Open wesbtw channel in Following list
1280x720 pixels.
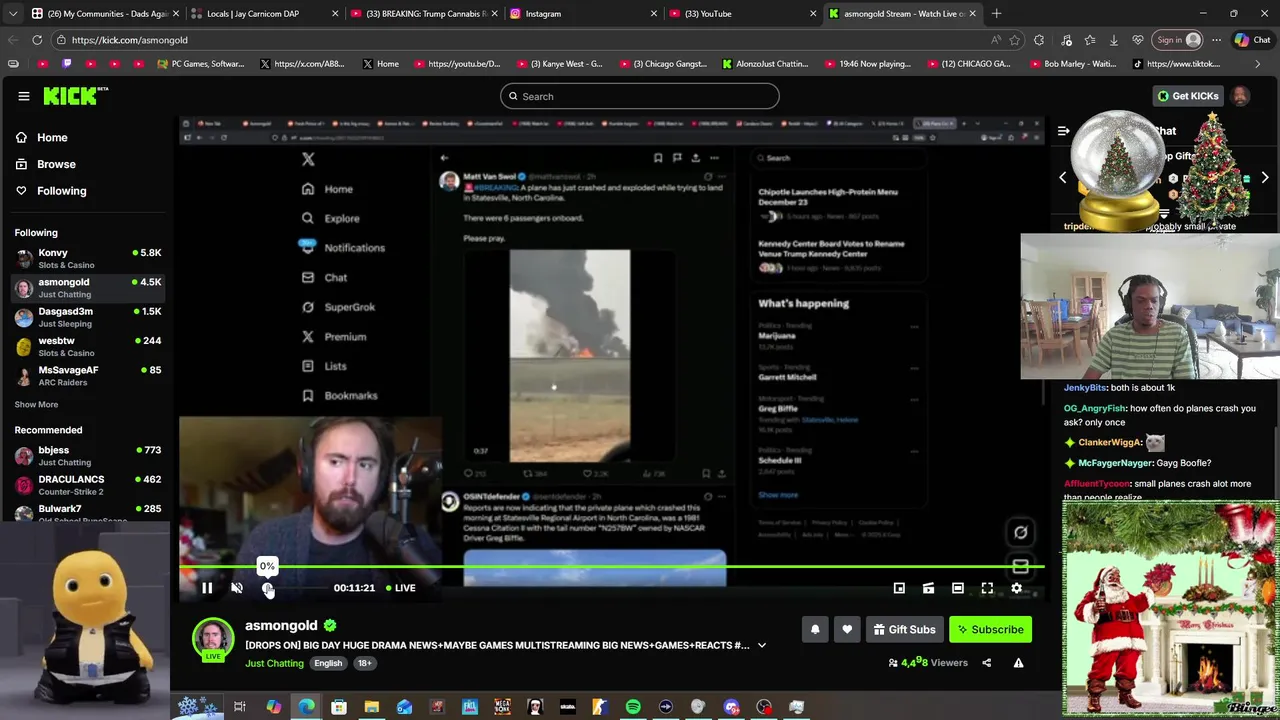click(88, 346)
